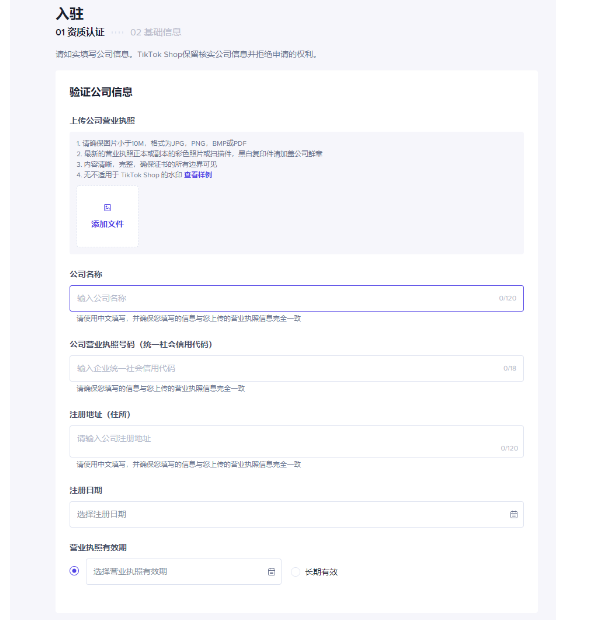Click the 上传公司营业执照 section label
Image resolution: width=603 pixels, height=620 pixels.
tap(102, 120)
